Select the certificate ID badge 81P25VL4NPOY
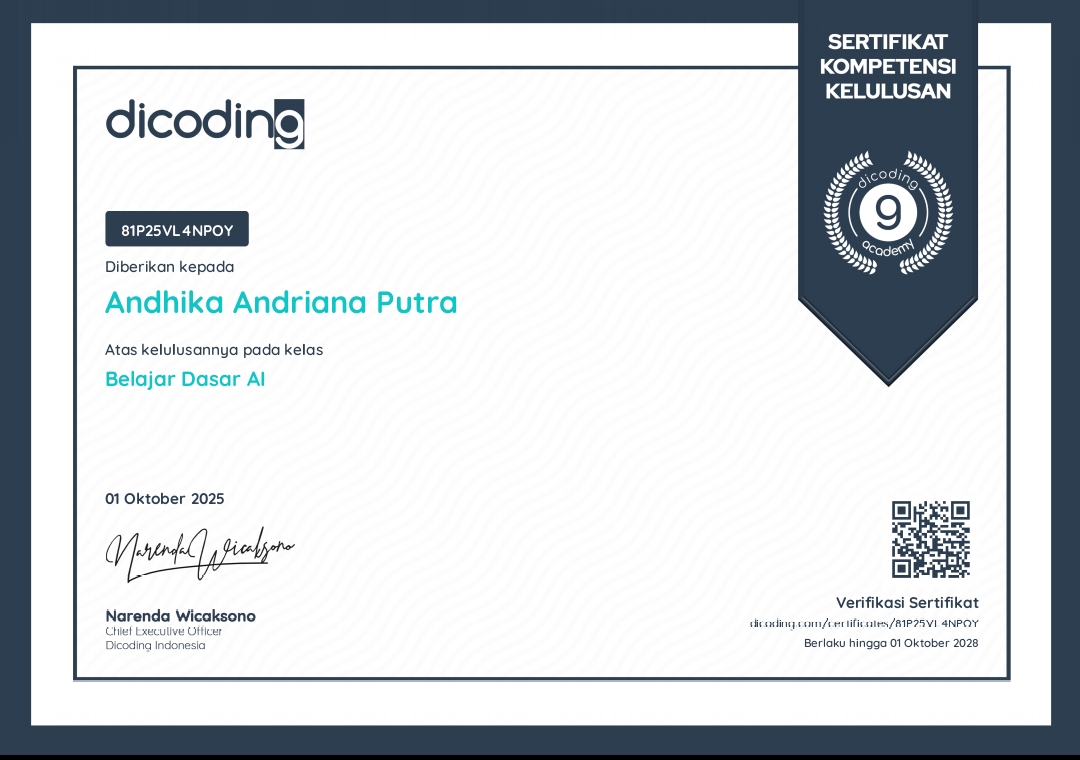Image resolution: width=1080 pixels, height=760 pixels. tap(177, 230)
